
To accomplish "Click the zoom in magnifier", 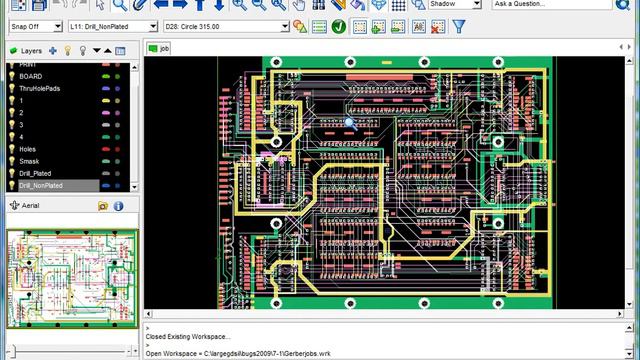I will (x=239, y=4).
